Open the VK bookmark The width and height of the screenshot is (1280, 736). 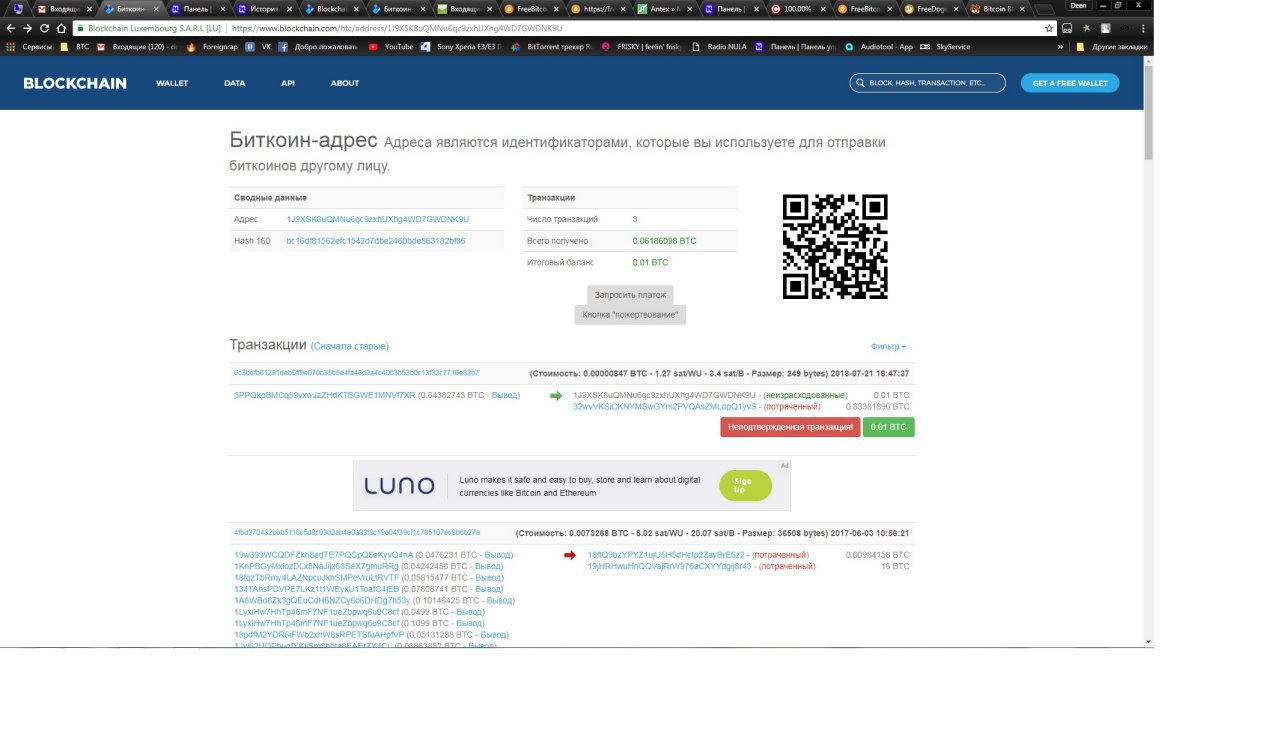coord(258,46)
